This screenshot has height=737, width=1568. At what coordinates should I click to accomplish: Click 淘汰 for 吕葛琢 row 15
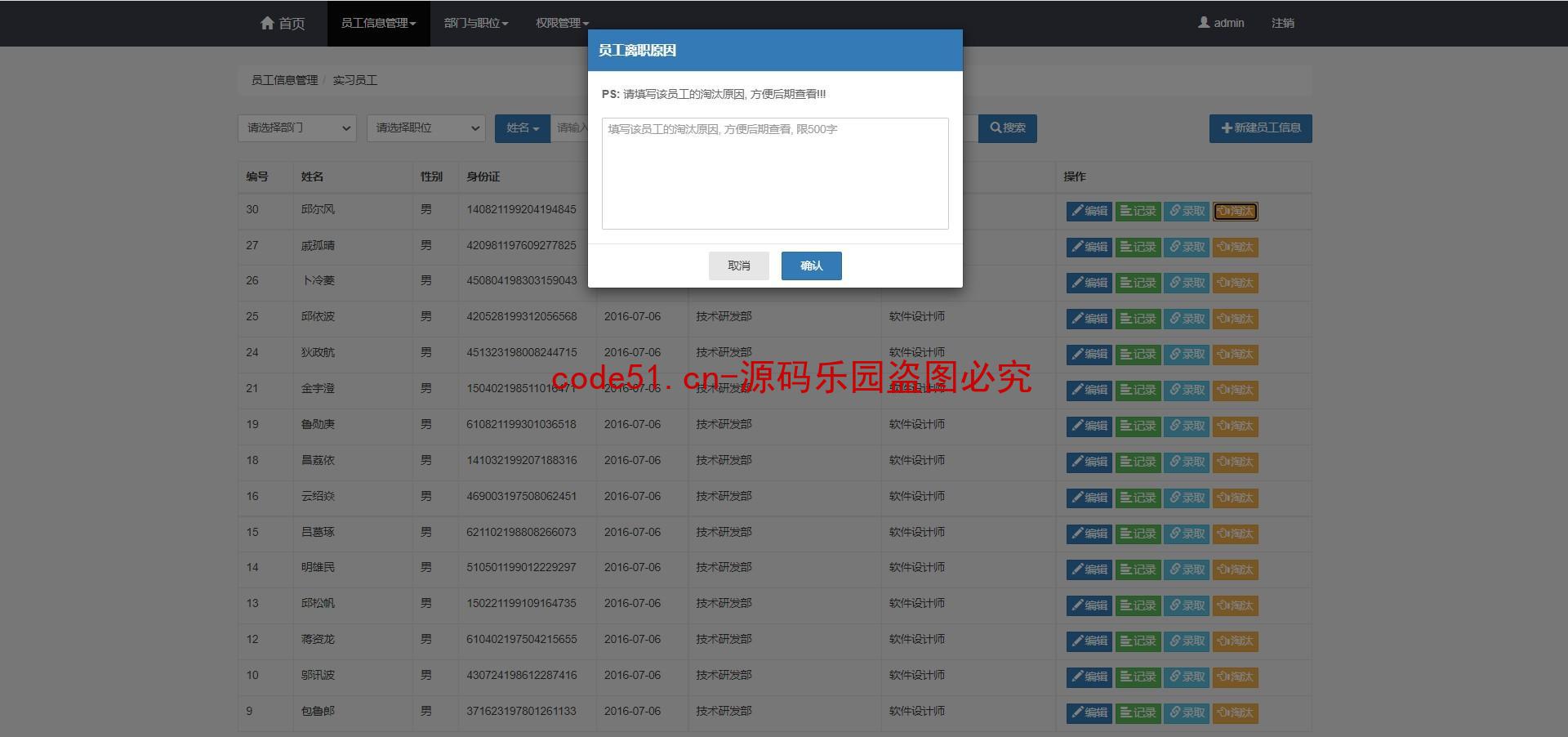(1235, 534)
